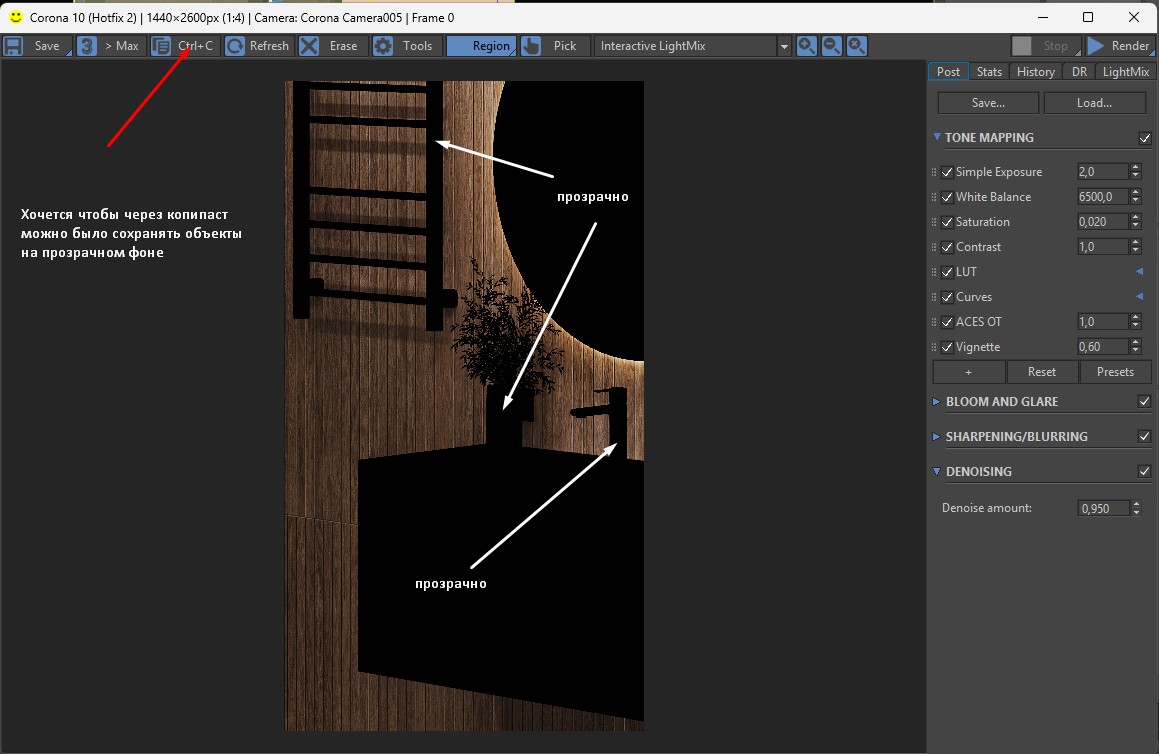Send render to Max button

click(x=121, y=46)
